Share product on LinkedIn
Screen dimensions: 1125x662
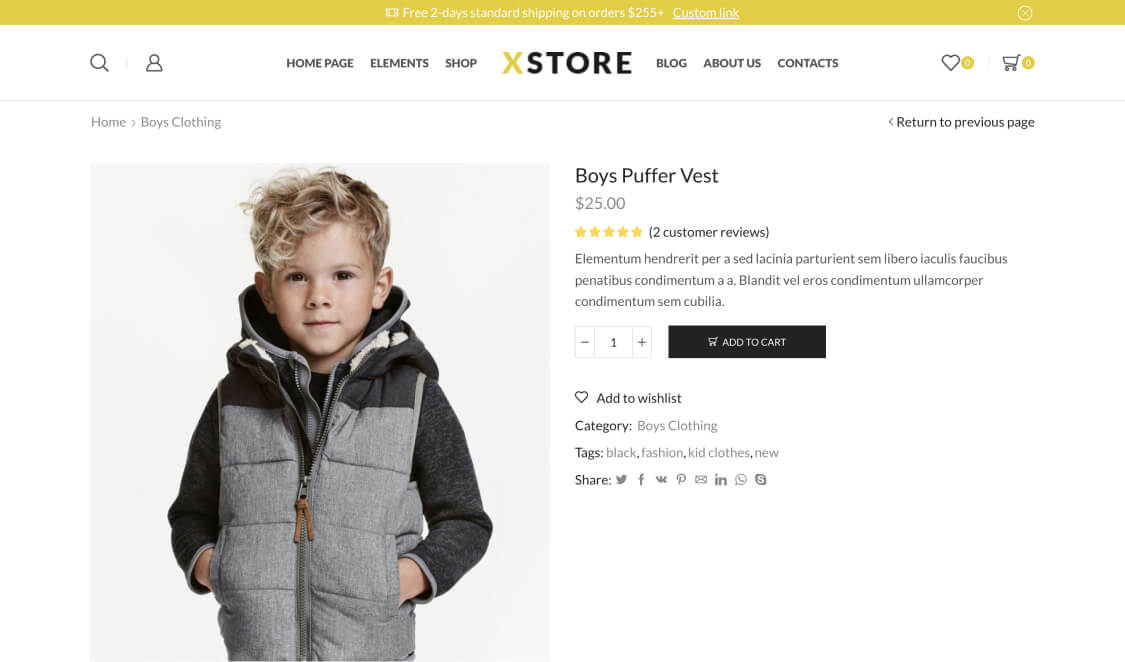coord(721,480)
